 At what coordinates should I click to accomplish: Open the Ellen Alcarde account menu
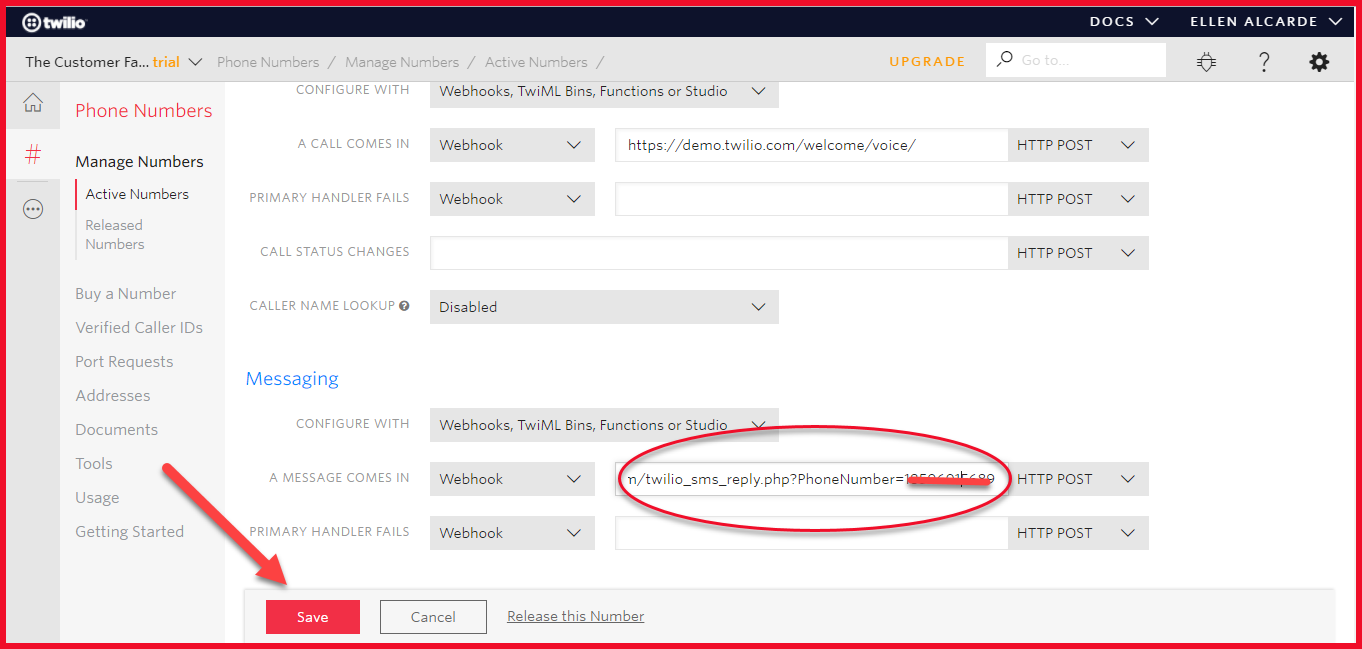point(1266,21)
